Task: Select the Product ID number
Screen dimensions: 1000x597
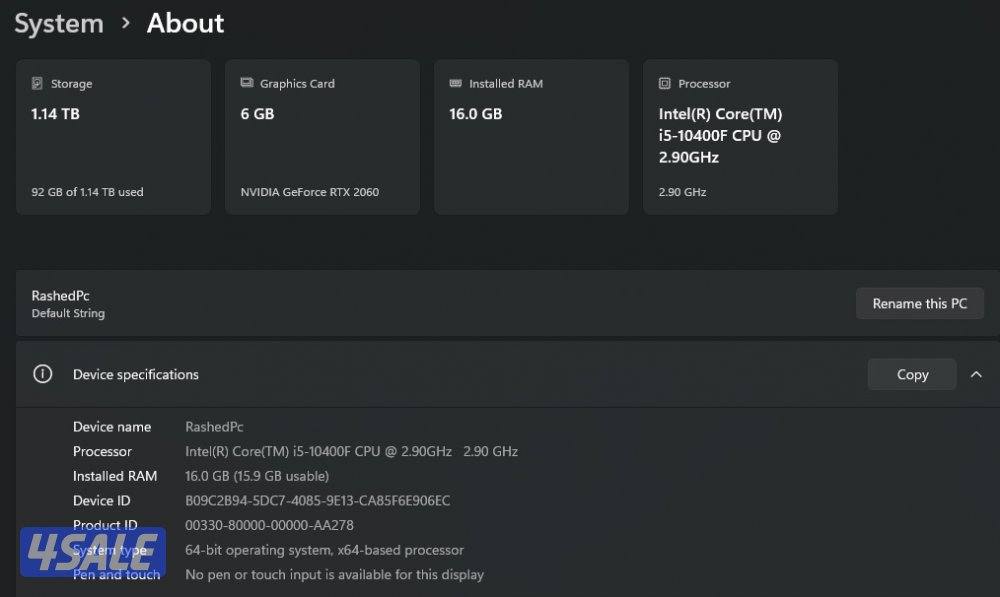Action: point(269,525)
